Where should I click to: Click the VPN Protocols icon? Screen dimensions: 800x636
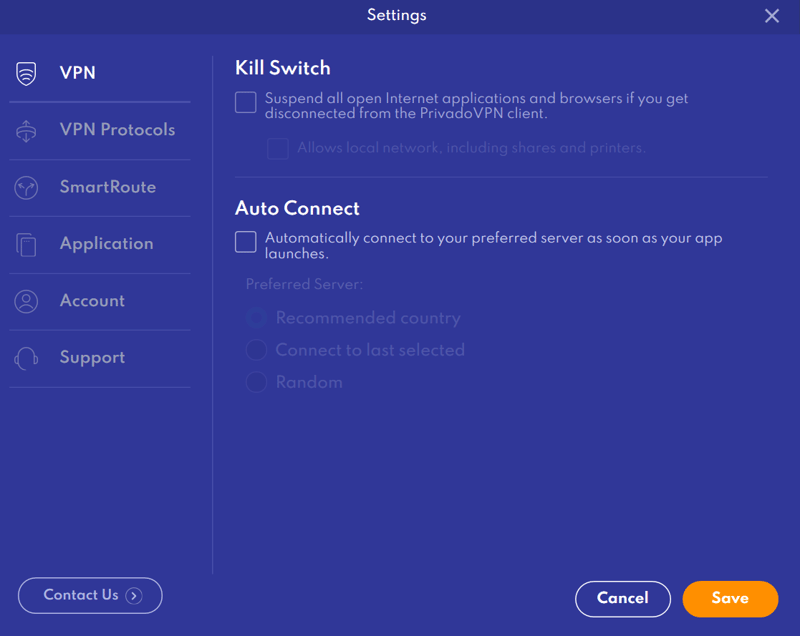click(x=27, y=131)
